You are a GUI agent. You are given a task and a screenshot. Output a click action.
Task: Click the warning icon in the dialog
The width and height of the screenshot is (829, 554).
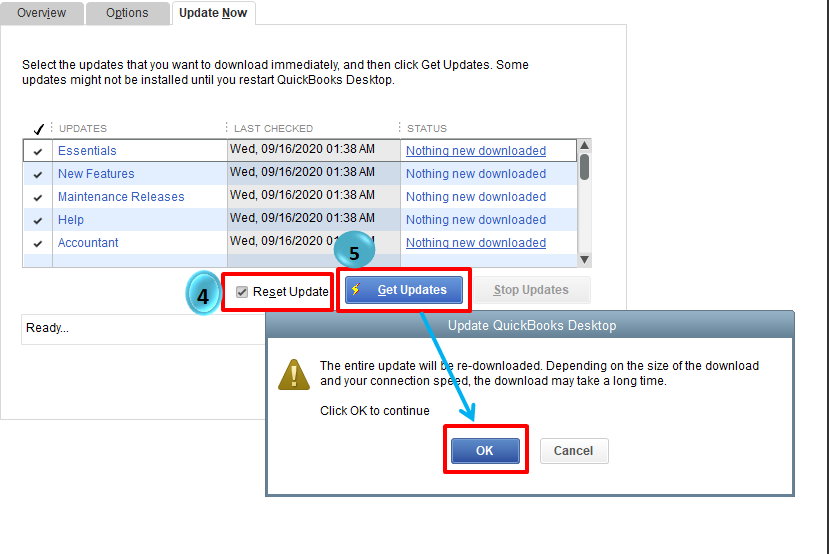pyautogui.click(x=294, y=374)
